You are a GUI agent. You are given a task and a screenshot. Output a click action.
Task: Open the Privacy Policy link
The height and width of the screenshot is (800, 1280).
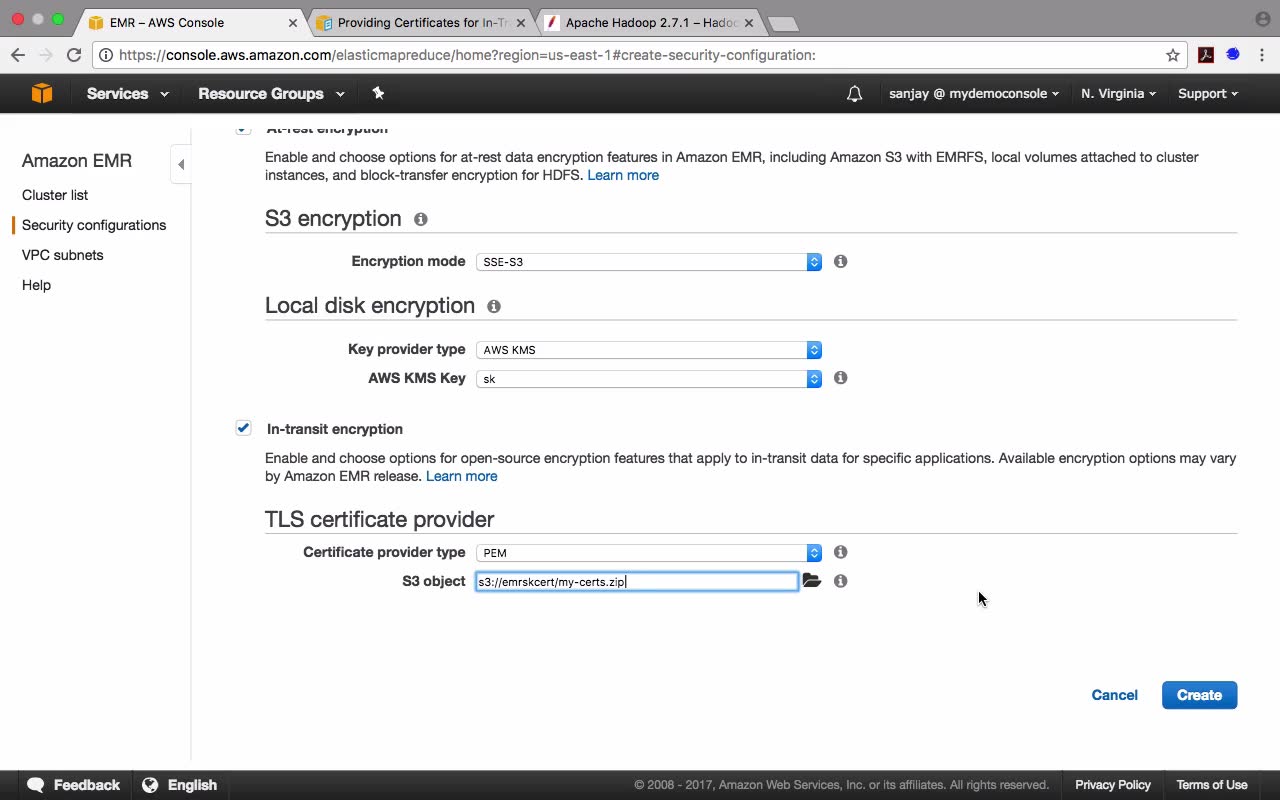click(1113, 785)
